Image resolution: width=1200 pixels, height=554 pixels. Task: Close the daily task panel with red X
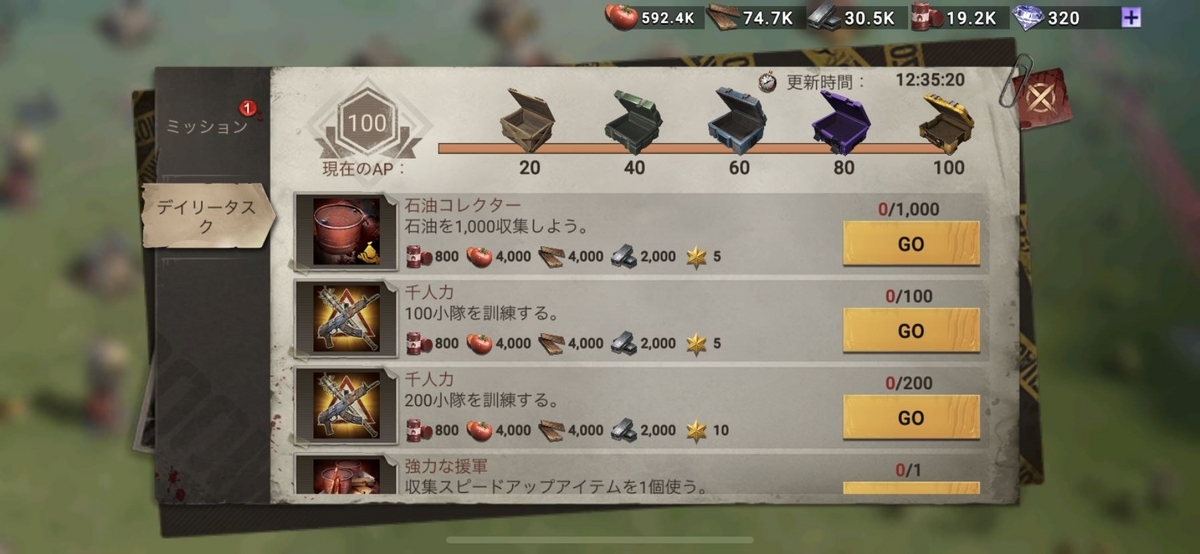(1042, 99)
